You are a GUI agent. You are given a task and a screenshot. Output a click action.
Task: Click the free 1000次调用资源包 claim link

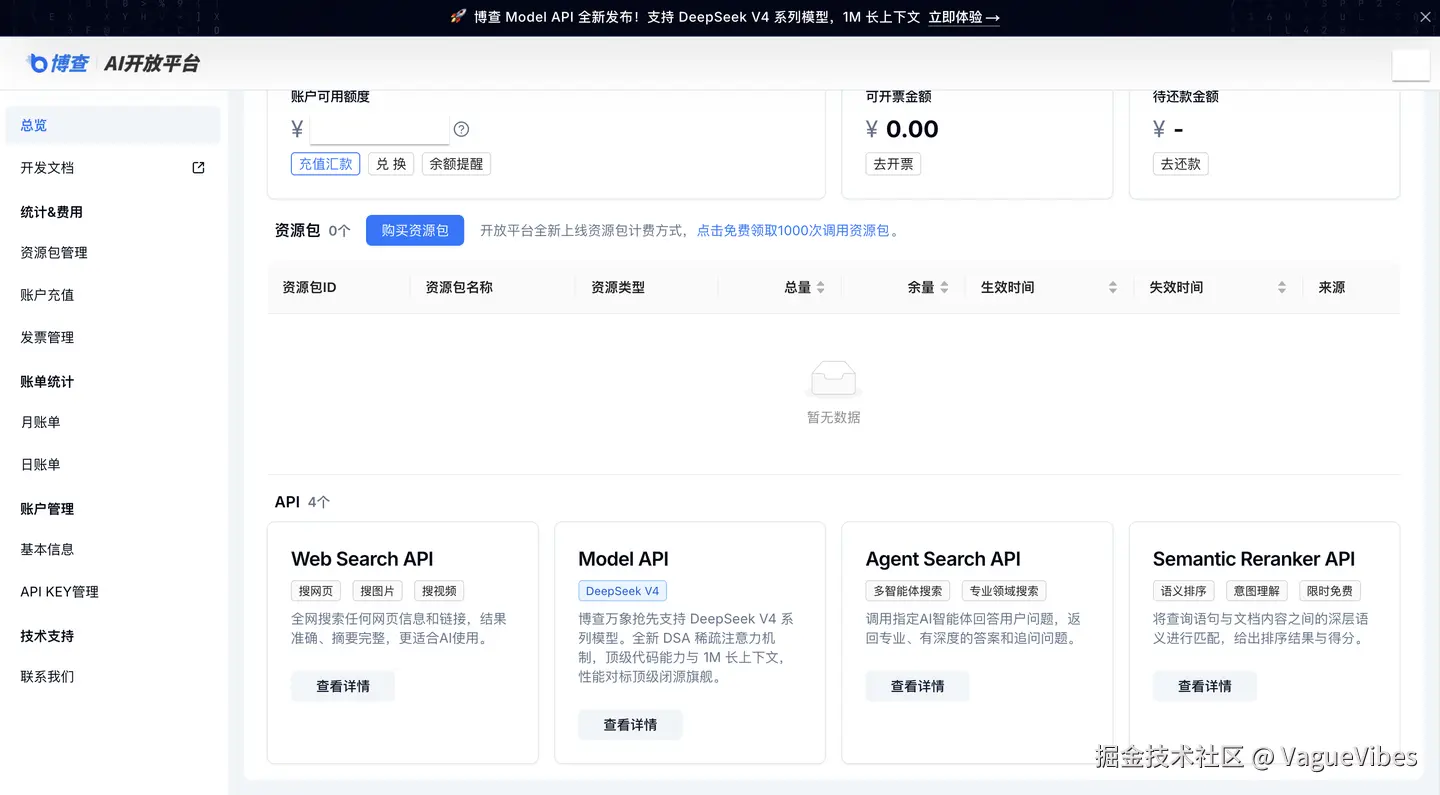click(x=793, y=231)
